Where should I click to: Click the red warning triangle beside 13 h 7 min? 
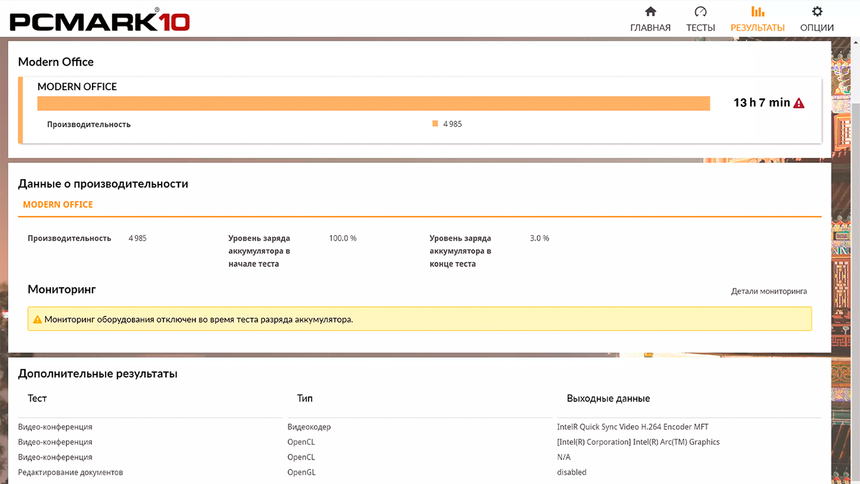point(799,103)
